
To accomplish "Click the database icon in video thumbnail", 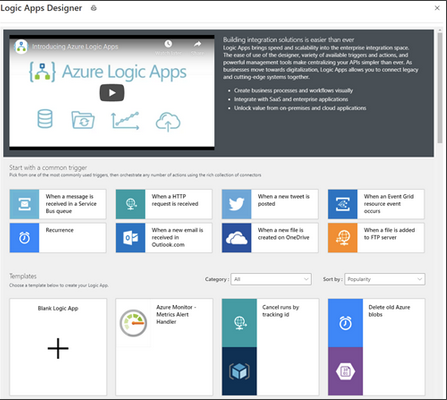I will tap(45, 119).
